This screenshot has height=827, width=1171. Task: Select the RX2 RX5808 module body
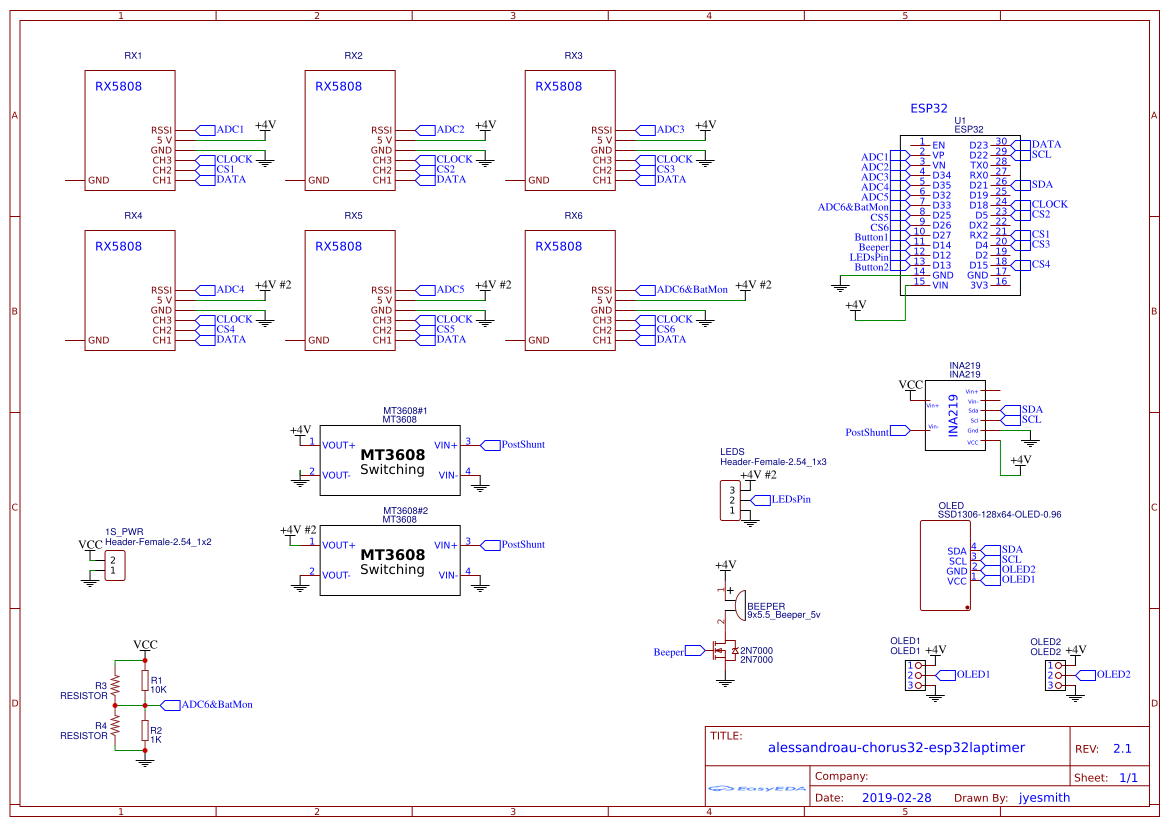(350, 131)
